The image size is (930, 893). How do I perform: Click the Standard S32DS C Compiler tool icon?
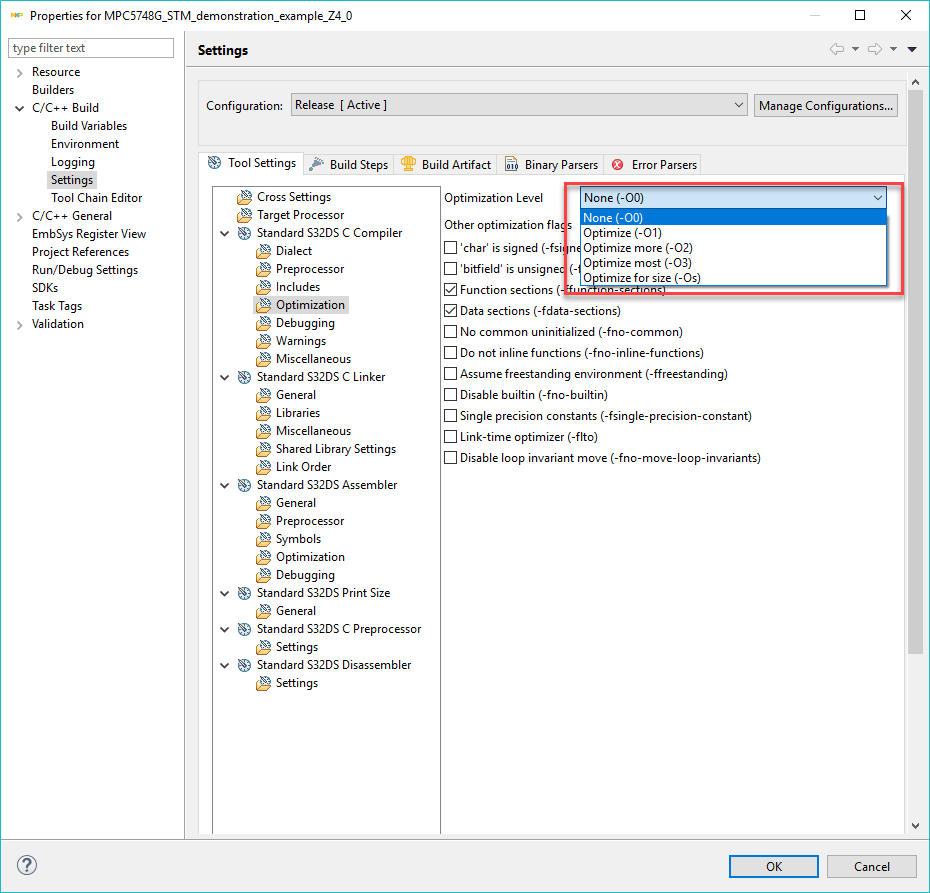pos(244,233)
